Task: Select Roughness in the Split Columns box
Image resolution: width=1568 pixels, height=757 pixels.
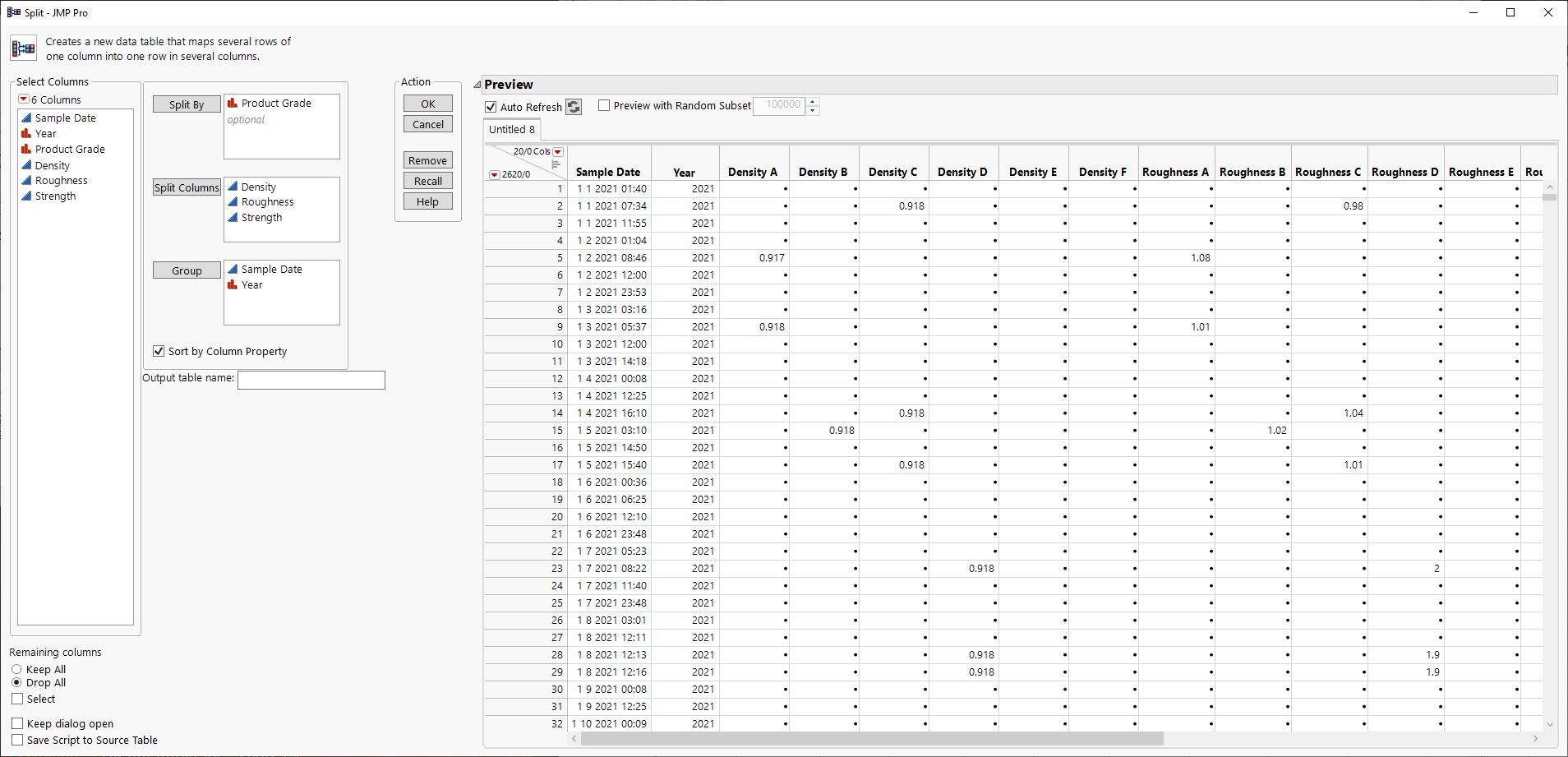Action: click(267, 202)
